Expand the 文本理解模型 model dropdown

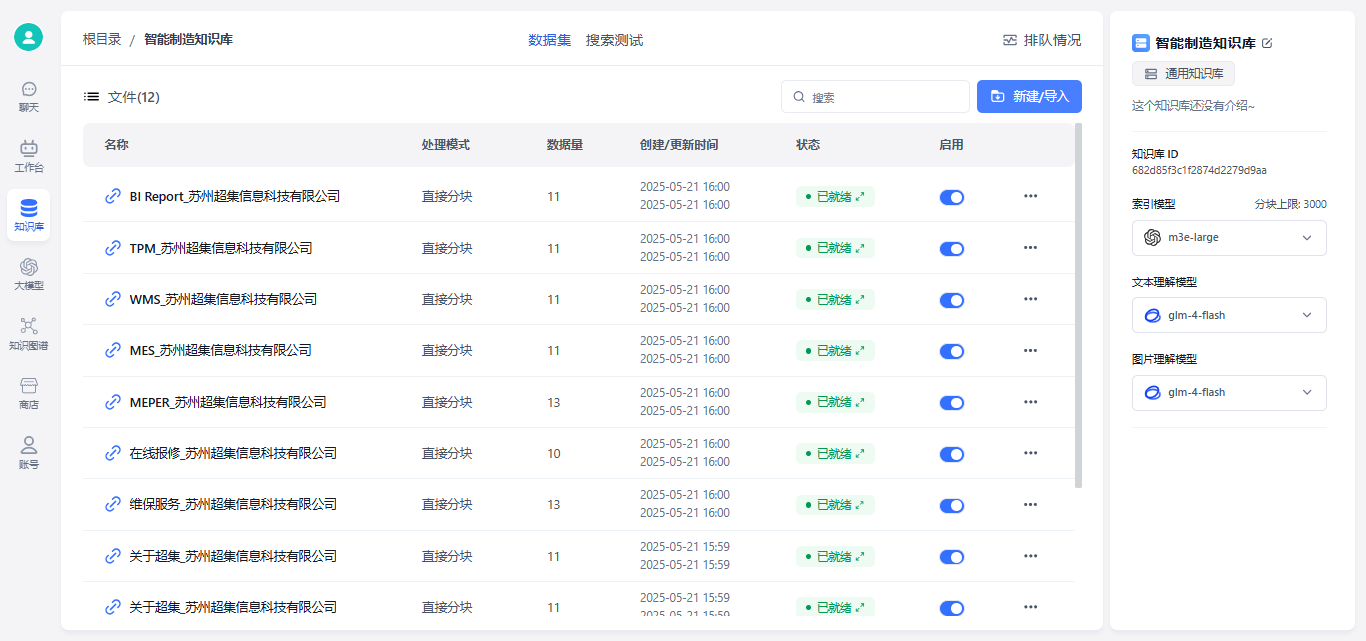coord(1229,315)
